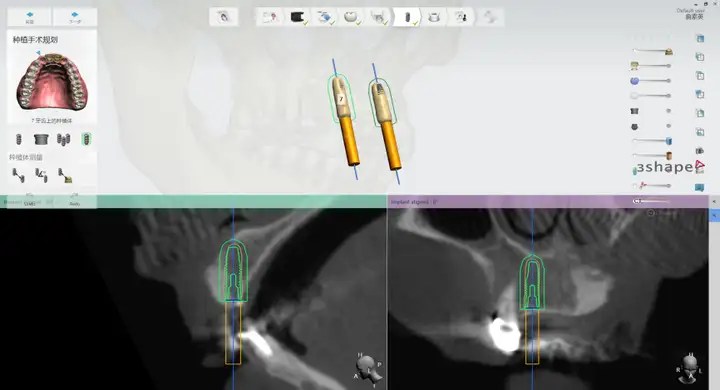Click the head orientation icon in right slice
720x390 pixels.
pos(689,368)
